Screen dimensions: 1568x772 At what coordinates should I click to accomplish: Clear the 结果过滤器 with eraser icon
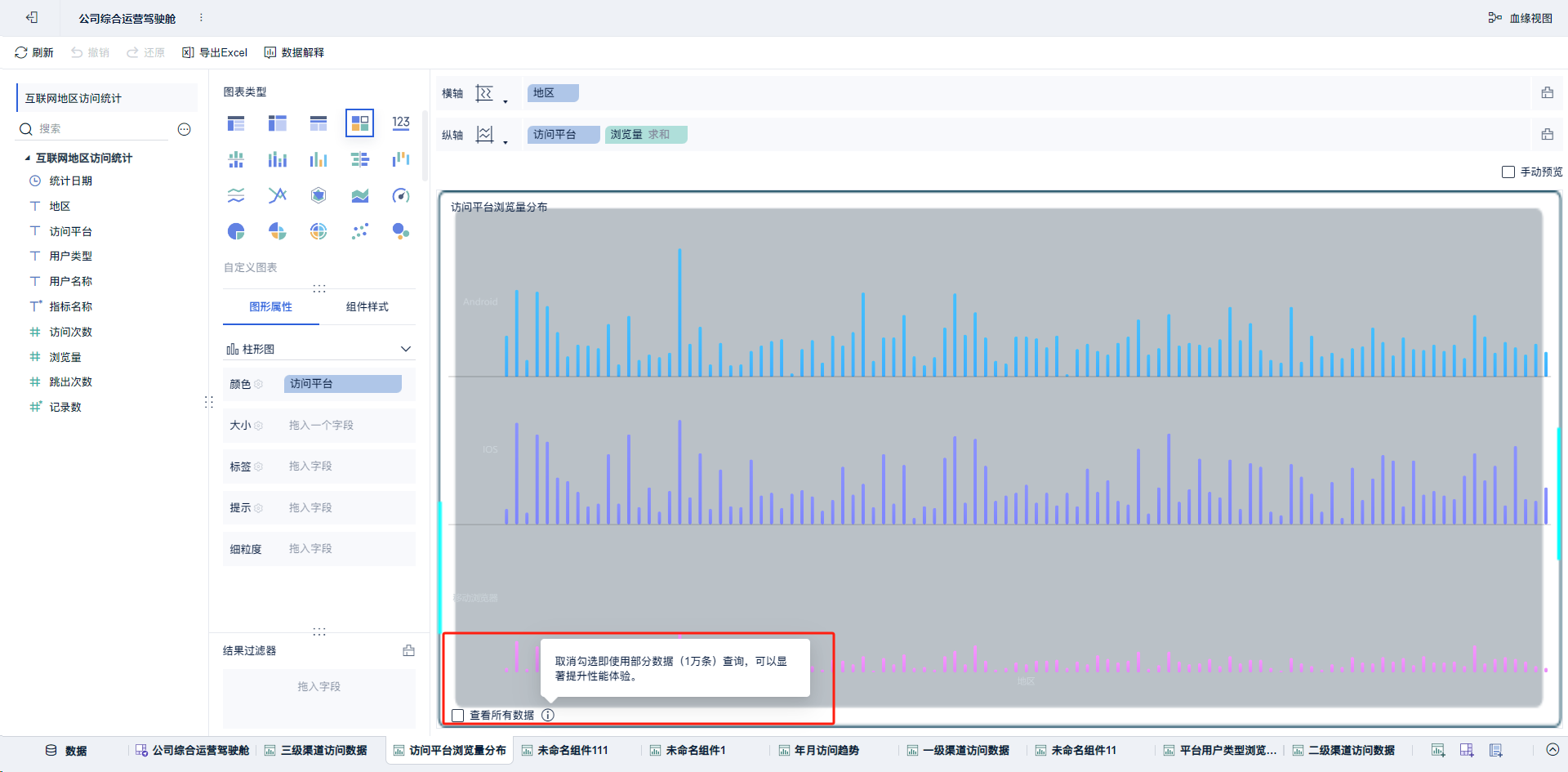[408, 650]
